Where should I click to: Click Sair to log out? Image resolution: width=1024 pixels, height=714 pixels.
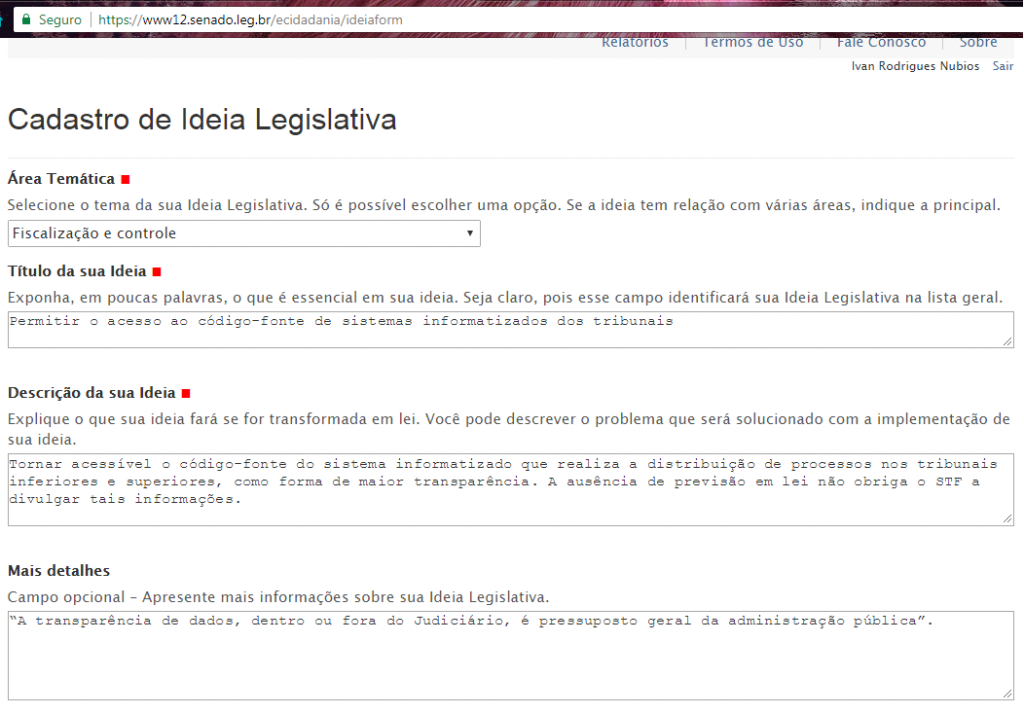click(x=1002, y=66)
